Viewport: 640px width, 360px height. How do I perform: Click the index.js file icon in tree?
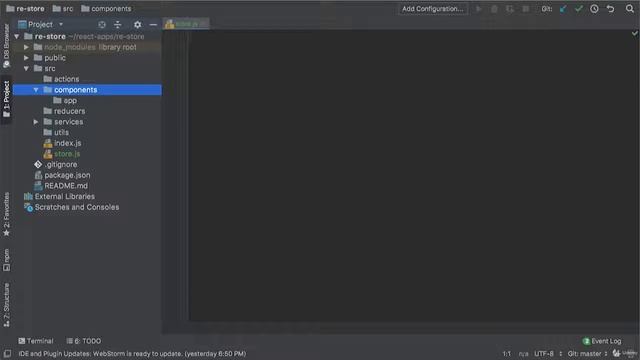48,143
